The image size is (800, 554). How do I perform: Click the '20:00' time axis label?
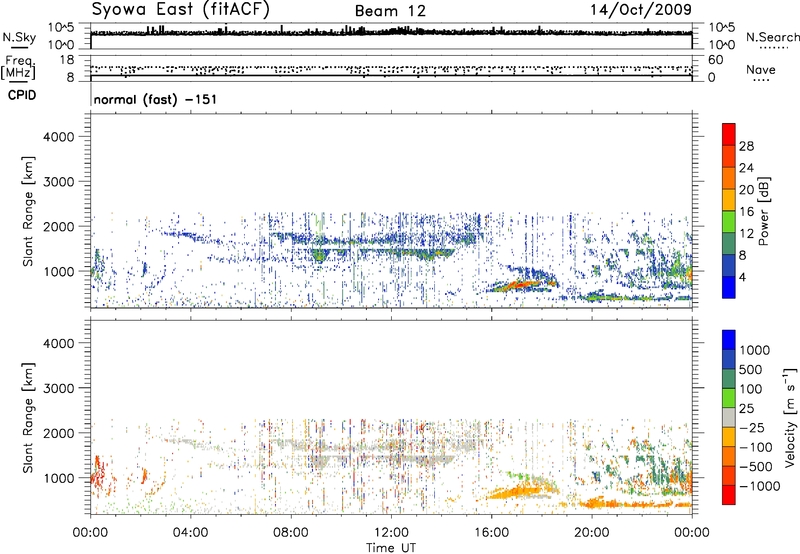click(591, 533)
